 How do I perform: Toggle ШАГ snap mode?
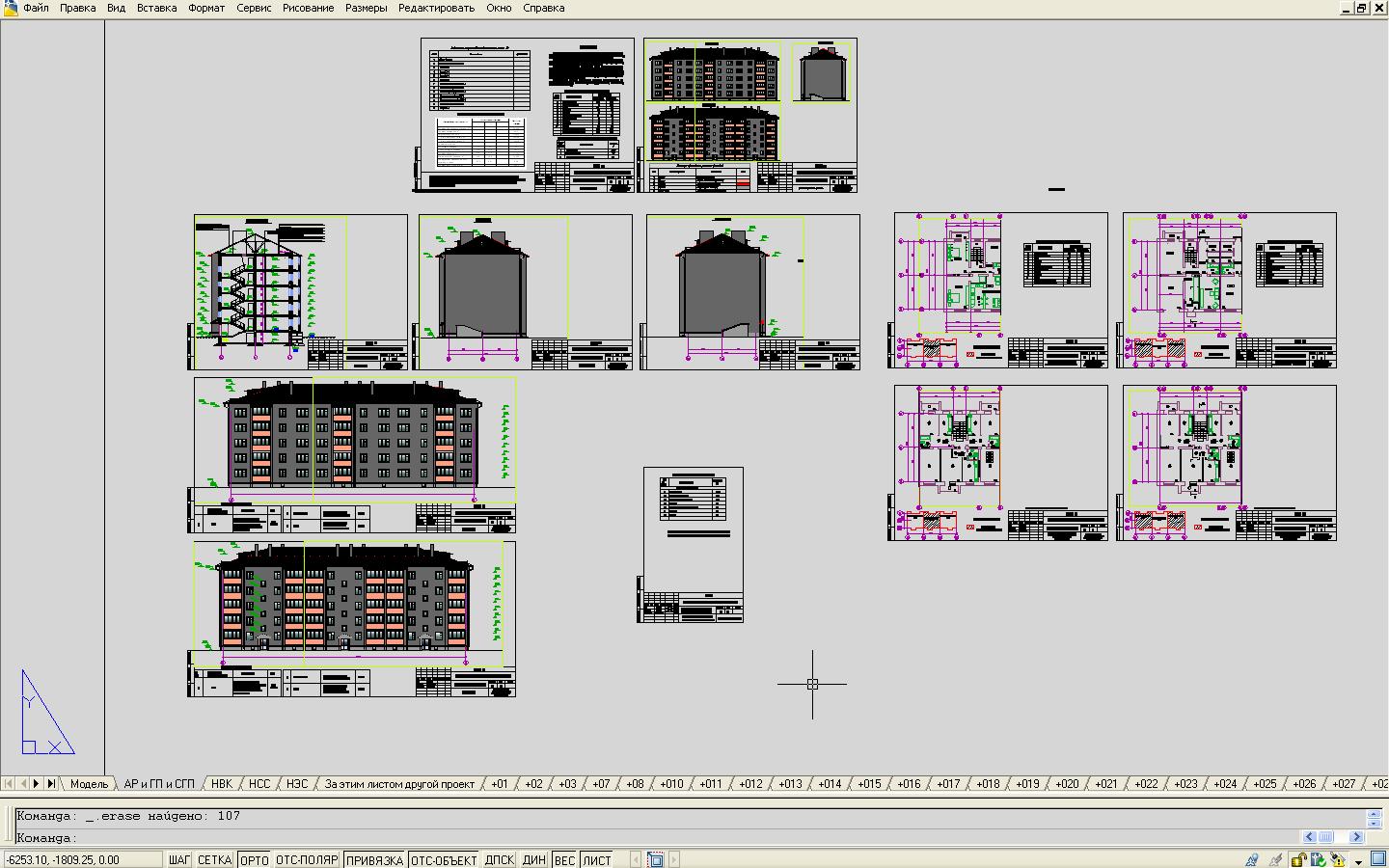pos(179,860)
